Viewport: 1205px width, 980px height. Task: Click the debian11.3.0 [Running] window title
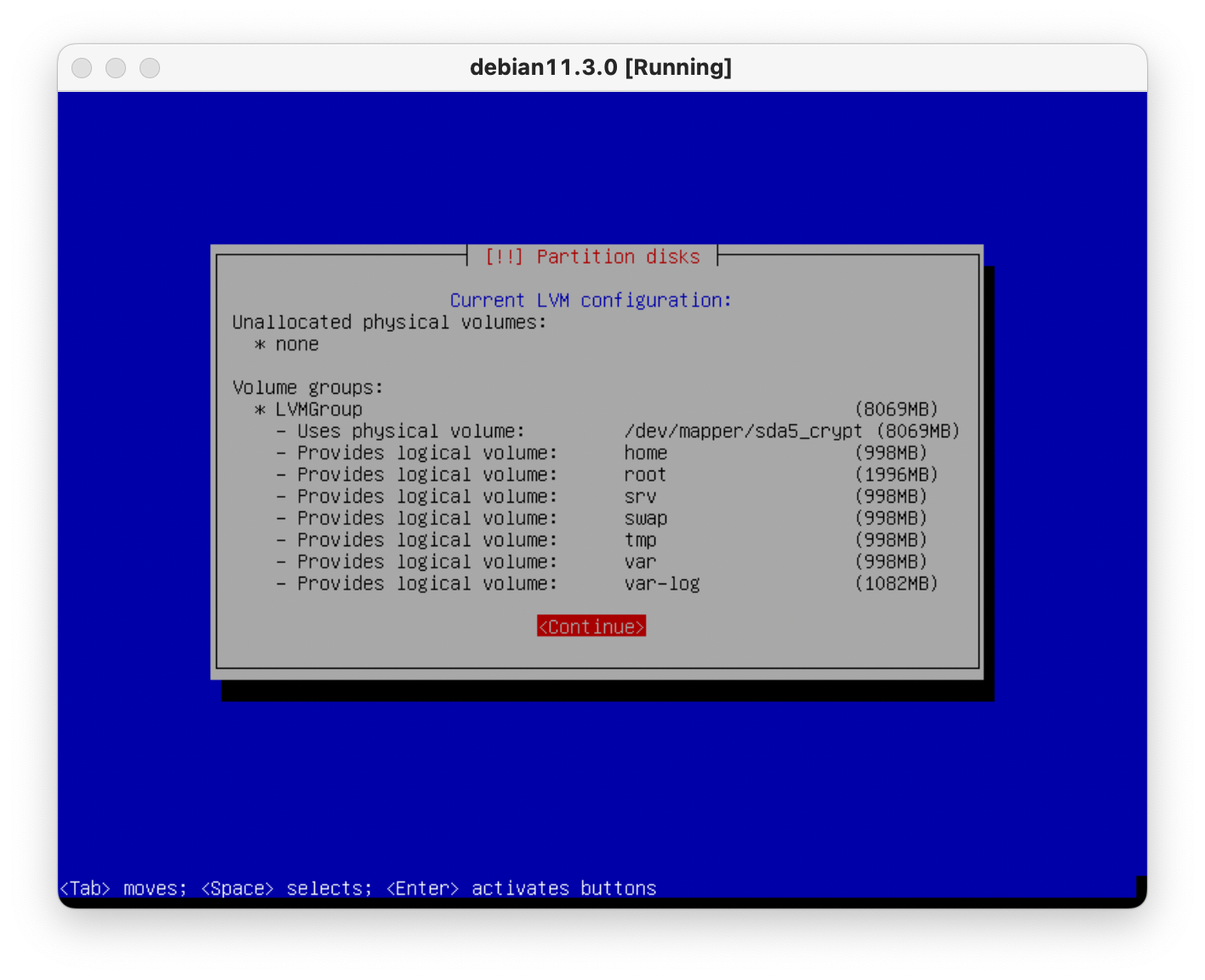tap(601, 67)
